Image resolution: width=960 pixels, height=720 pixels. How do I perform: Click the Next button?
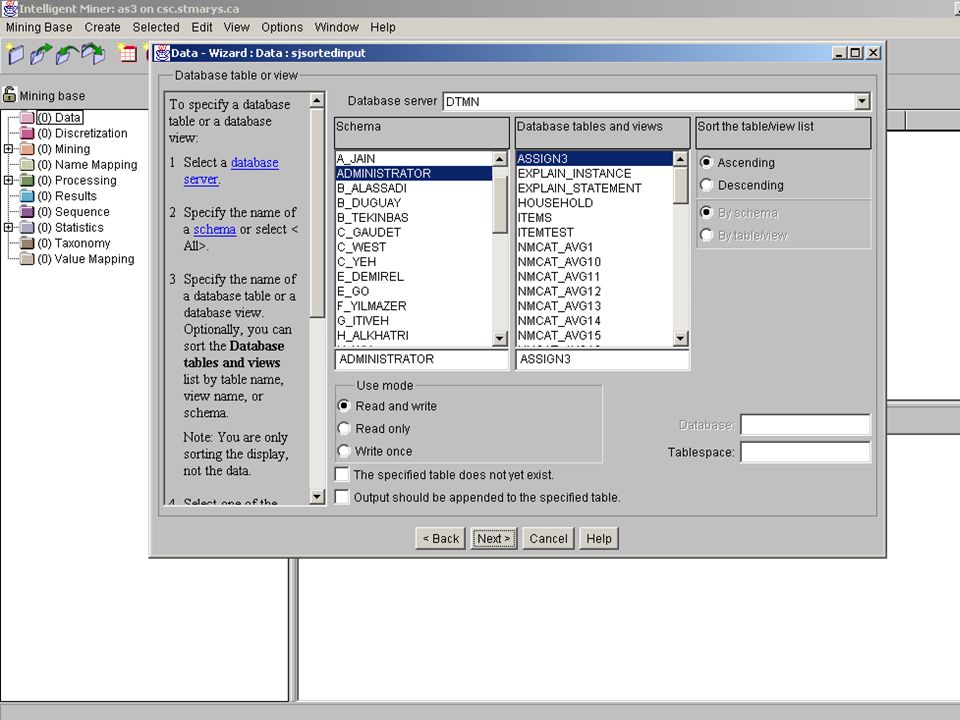tap(493, 539)
